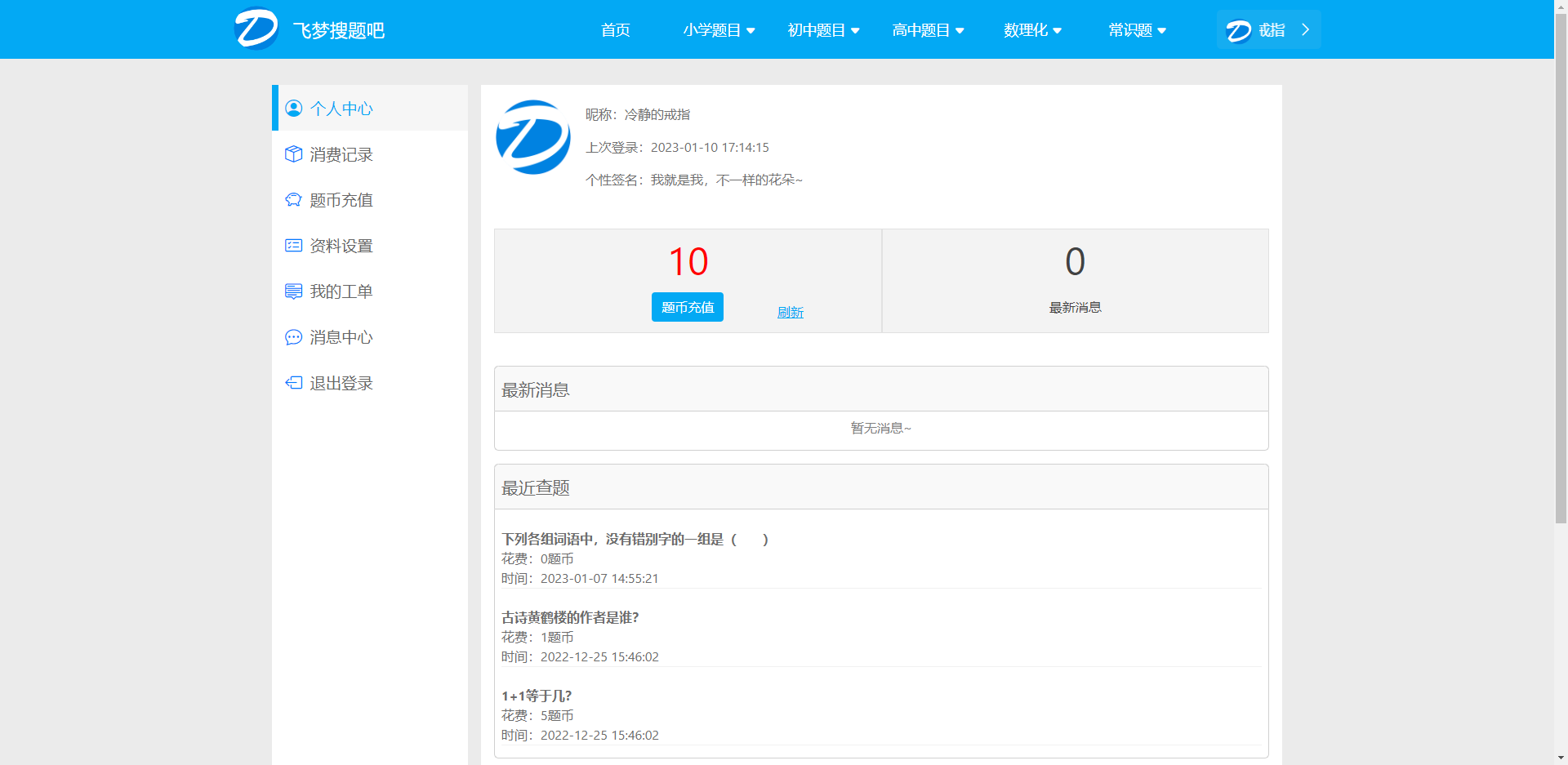Click the 题币充值 sidebar icon
Screen dimensions: 1568x765
(x=293, y=200)
